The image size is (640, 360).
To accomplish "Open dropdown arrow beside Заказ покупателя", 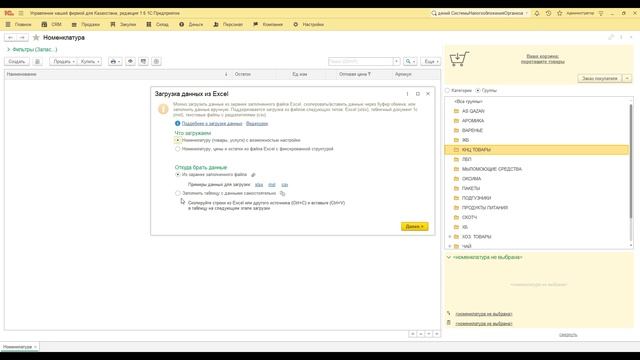I will 627,78.
